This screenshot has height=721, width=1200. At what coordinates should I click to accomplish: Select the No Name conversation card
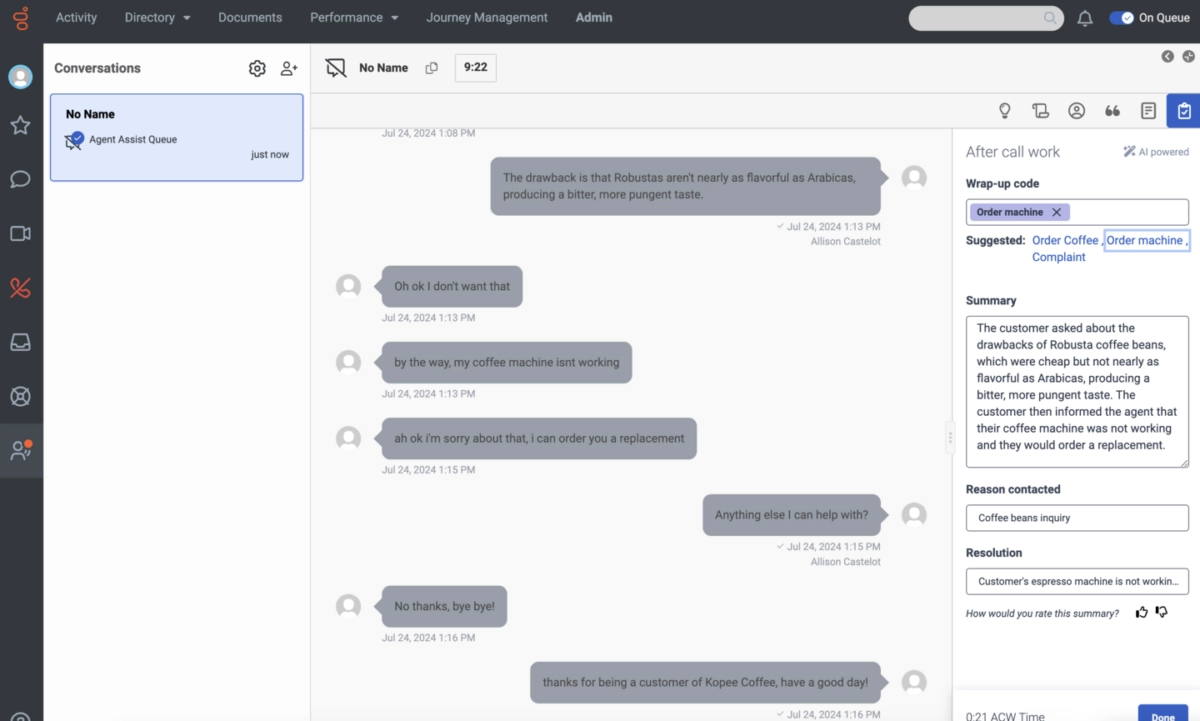176,137
